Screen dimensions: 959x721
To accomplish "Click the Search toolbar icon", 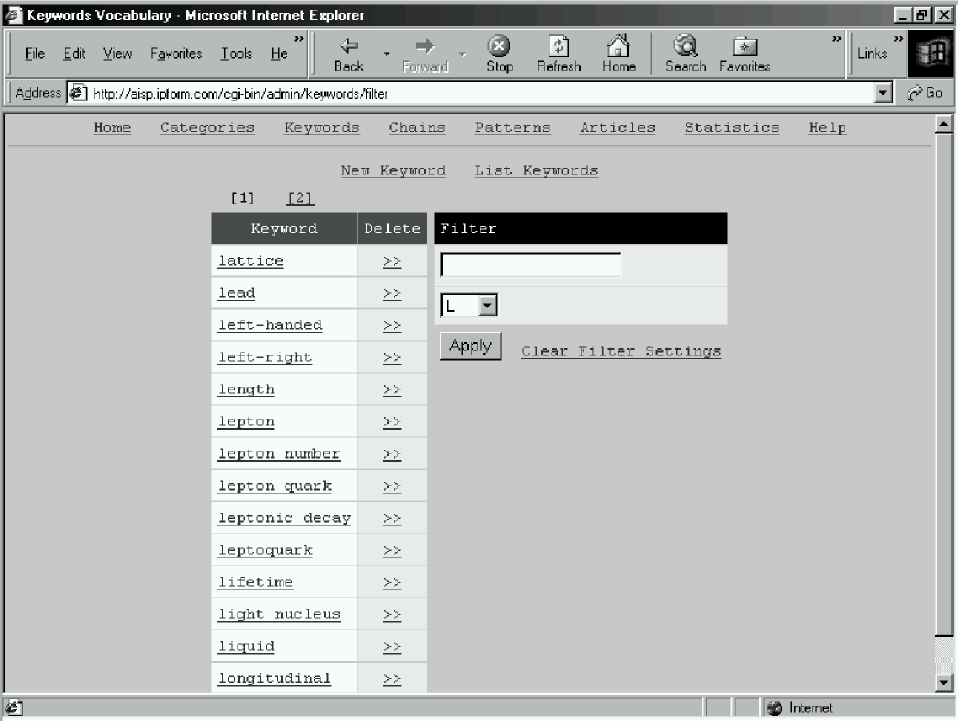I will tap(686, 46).
